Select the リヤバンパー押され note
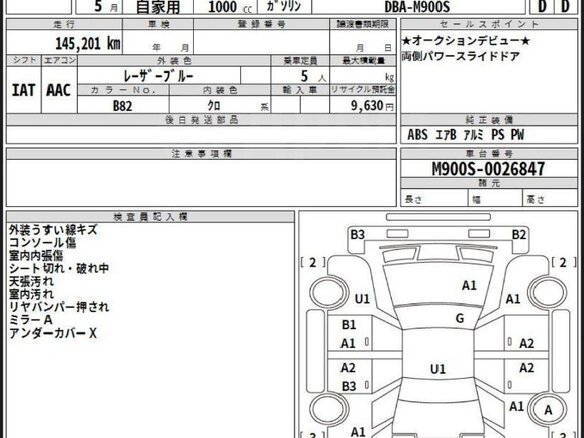 pos(59,307)
